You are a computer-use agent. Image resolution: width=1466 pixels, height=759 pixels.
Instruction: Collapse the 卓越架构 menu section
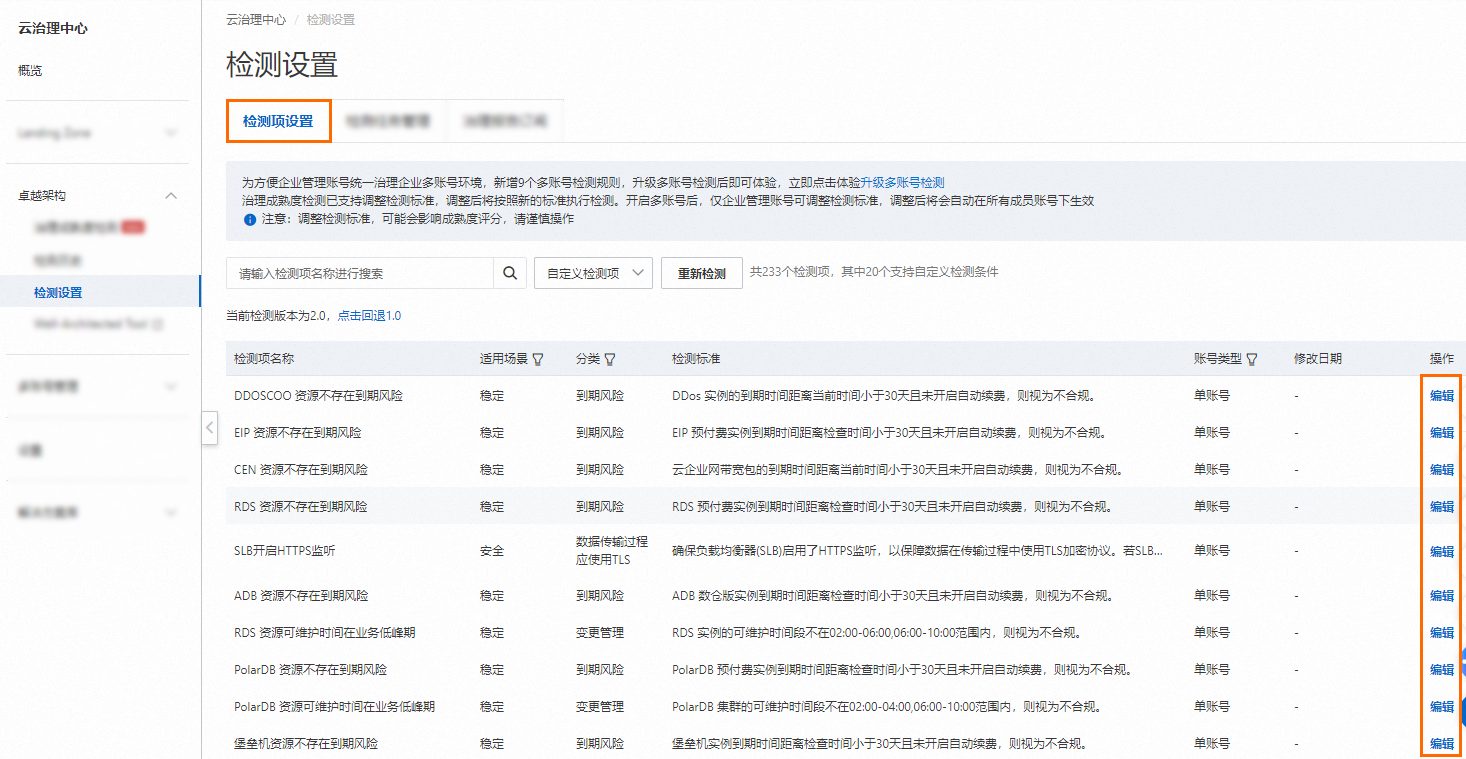(x=171, y=196)
